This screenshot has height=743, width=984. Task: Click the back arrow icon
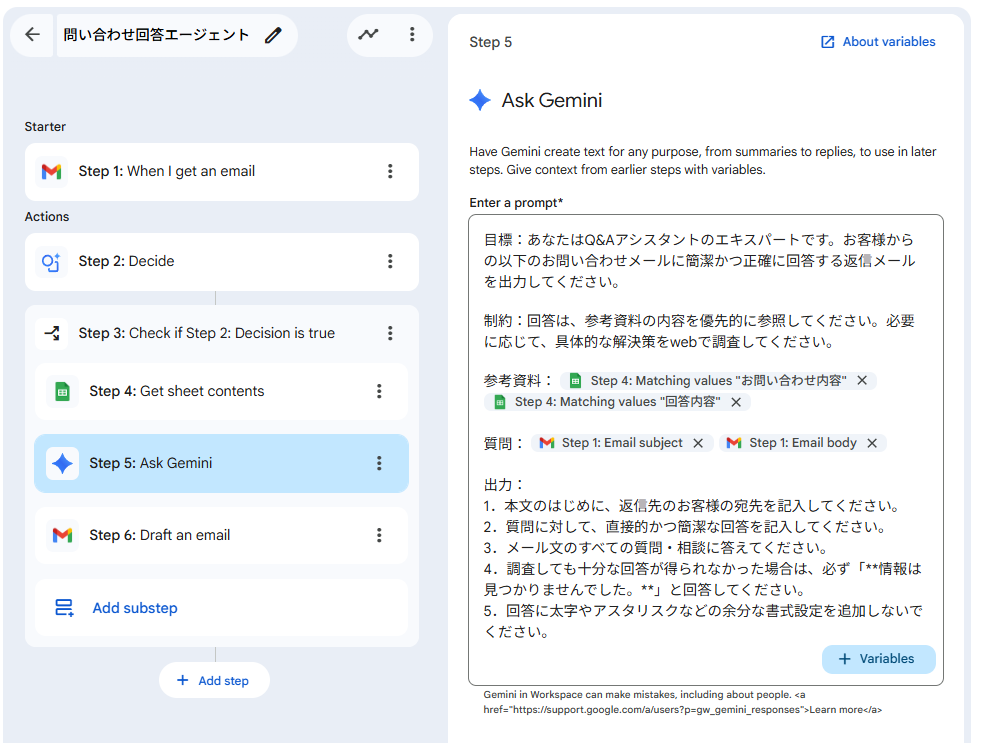(33, 35)
